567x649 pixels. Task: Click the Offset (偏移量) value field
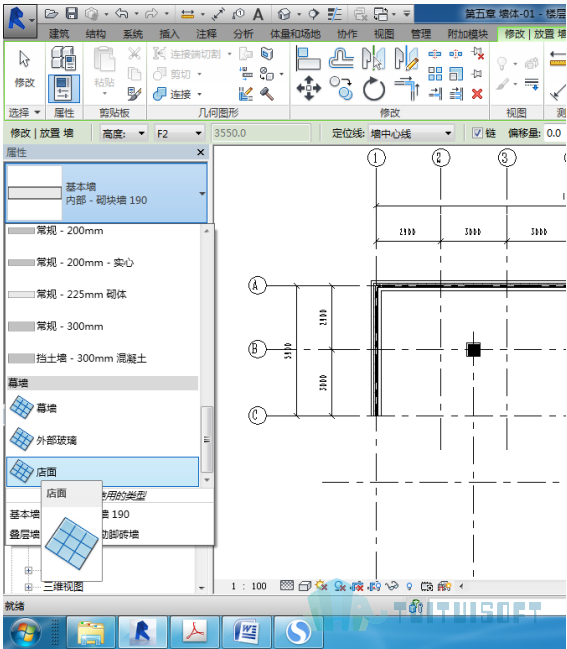click(x=555, y=133)
